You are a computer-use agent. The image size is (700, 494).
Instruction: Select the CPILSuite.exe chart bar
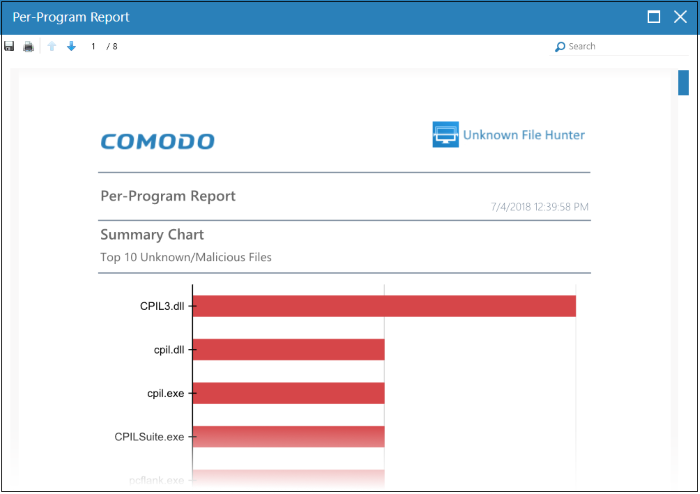point(288,436)
